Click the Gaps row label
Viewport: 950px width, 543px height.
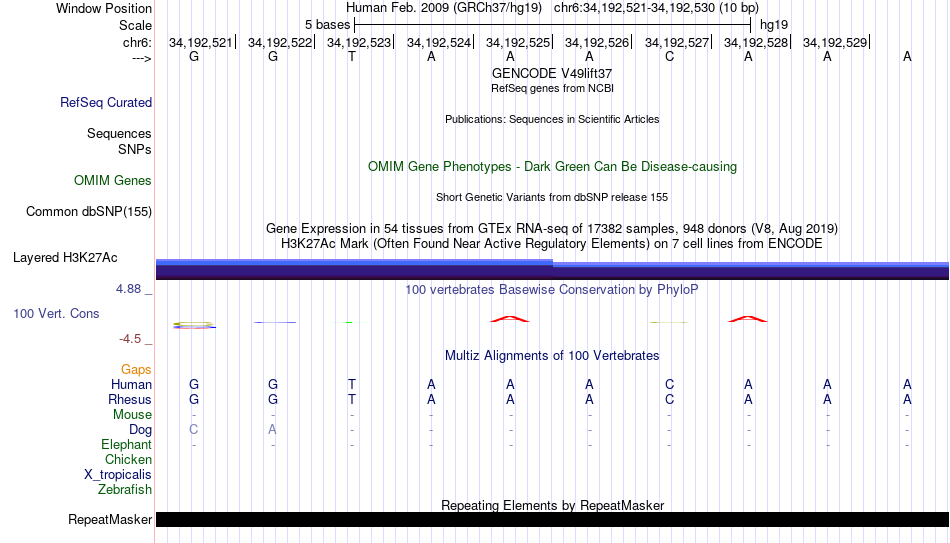pos(136,370)
